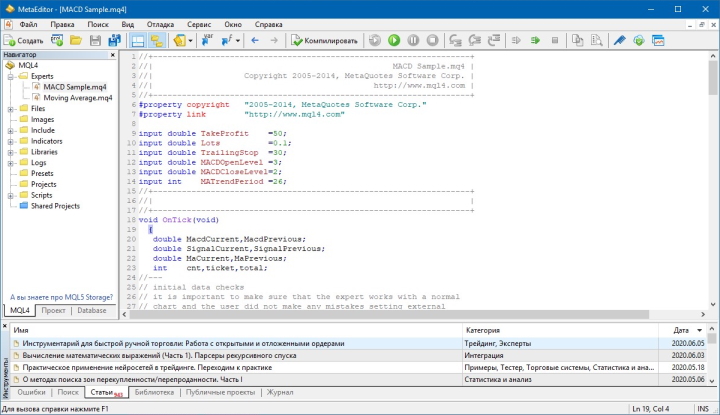720x415 pixels.
Task: Save all files with the multi-disk icon
Action: click(x=112, y=41)
